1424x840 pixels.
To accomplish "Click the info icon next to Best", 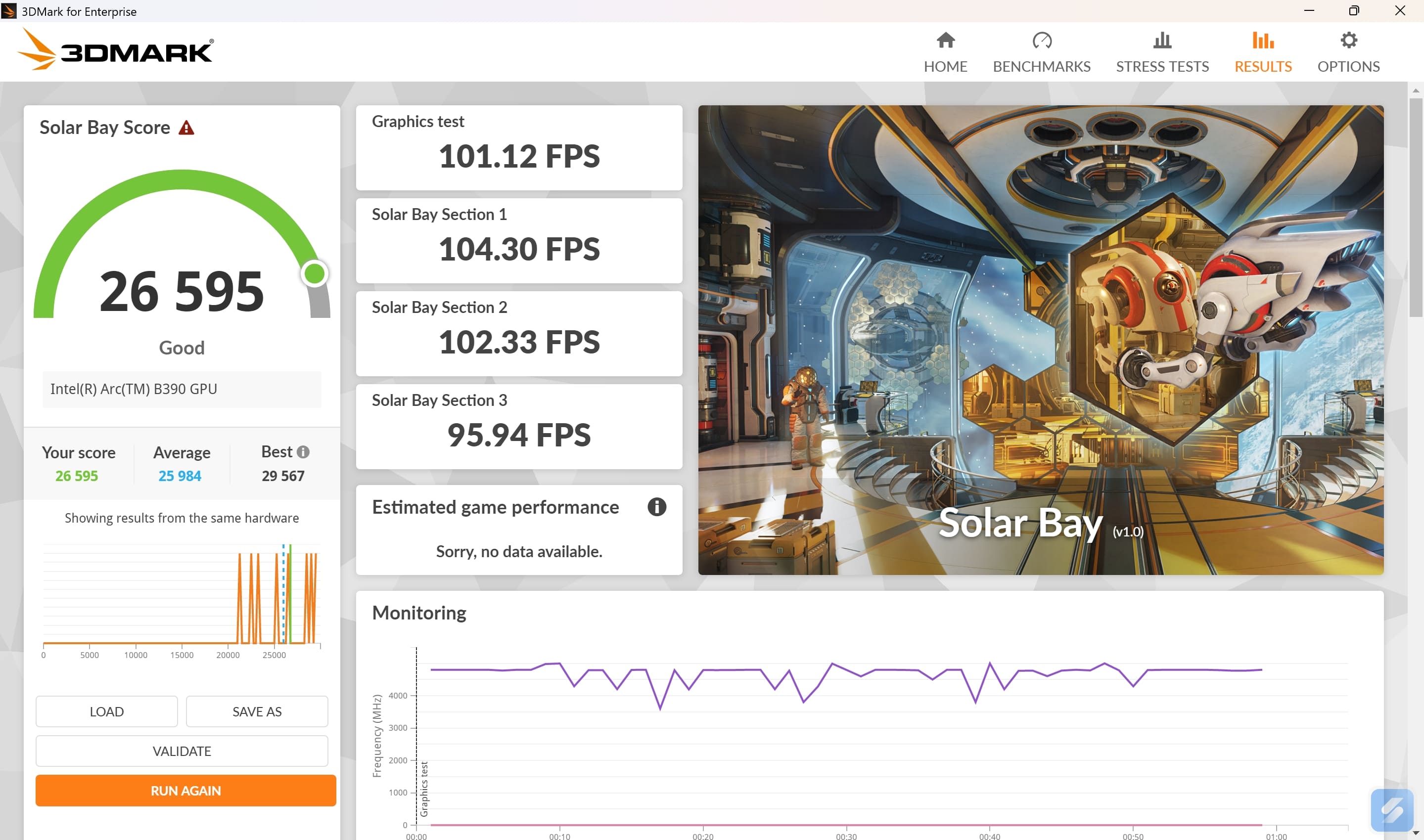I will click(x=303, y=452).
